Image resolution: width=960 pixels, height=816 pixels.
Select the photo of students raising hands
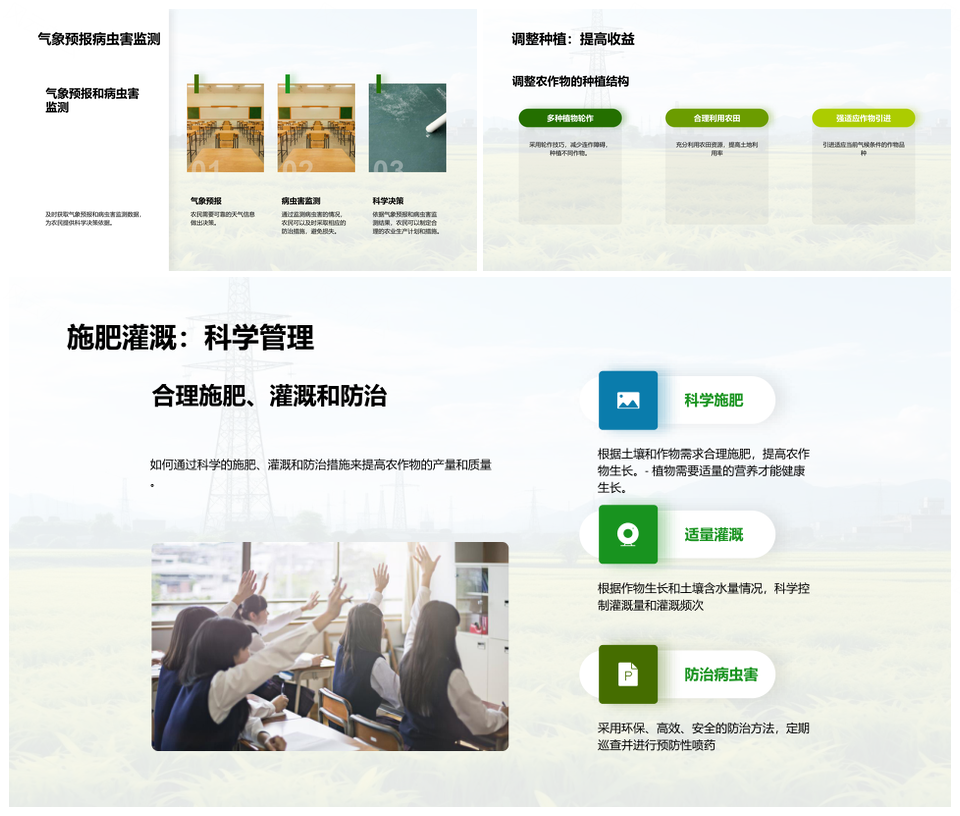330,646
